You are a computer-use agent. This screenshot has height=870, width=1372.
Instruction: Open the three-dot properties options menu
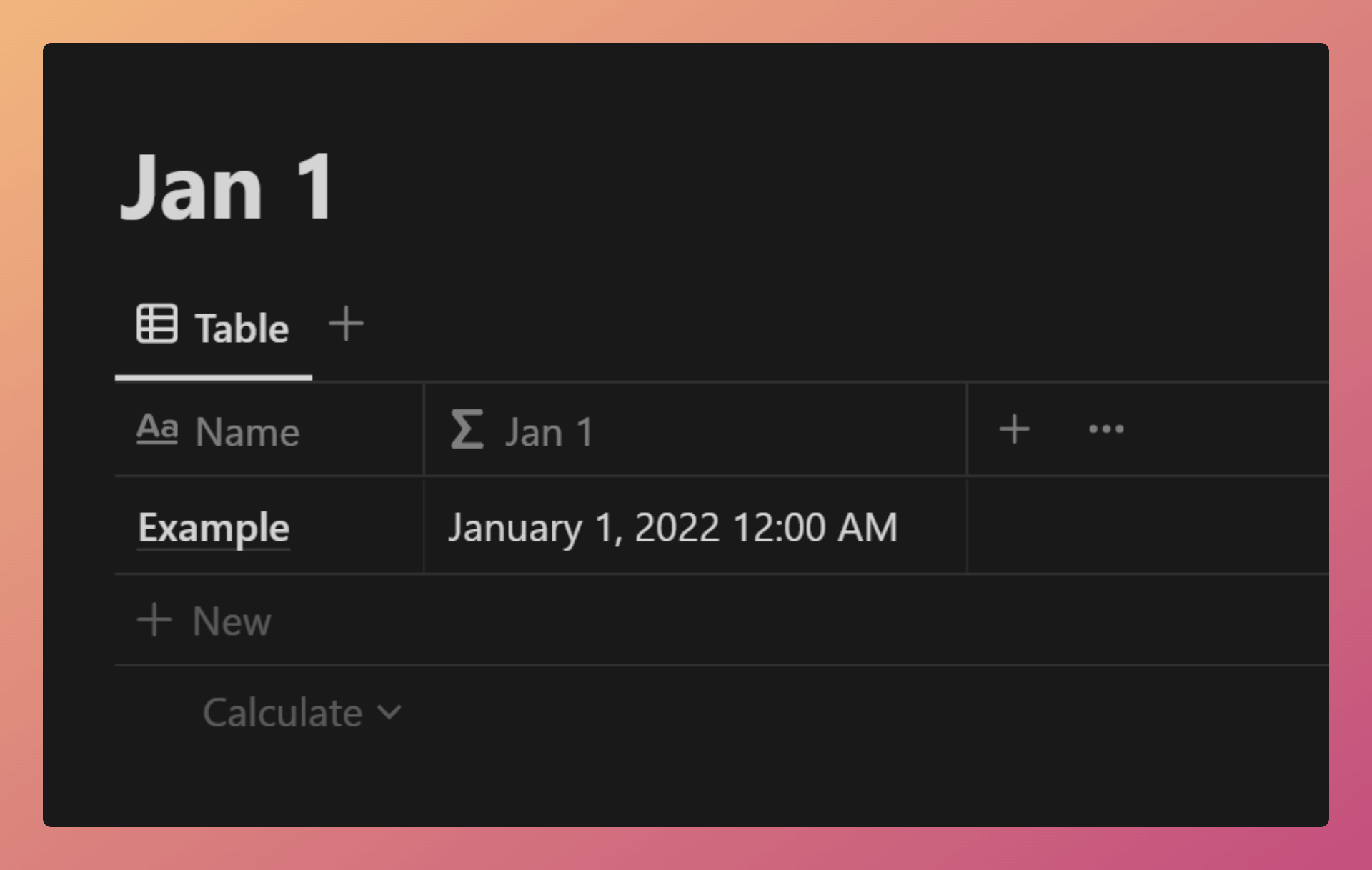[1106, 429]
